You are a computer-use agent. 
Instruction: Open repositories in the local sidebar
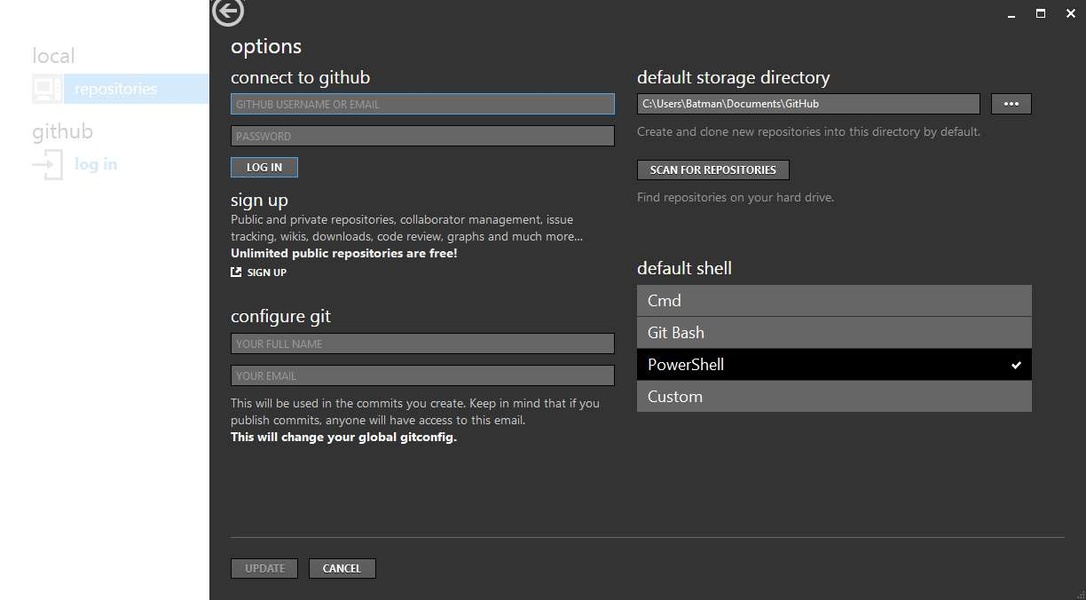[116, 89]
